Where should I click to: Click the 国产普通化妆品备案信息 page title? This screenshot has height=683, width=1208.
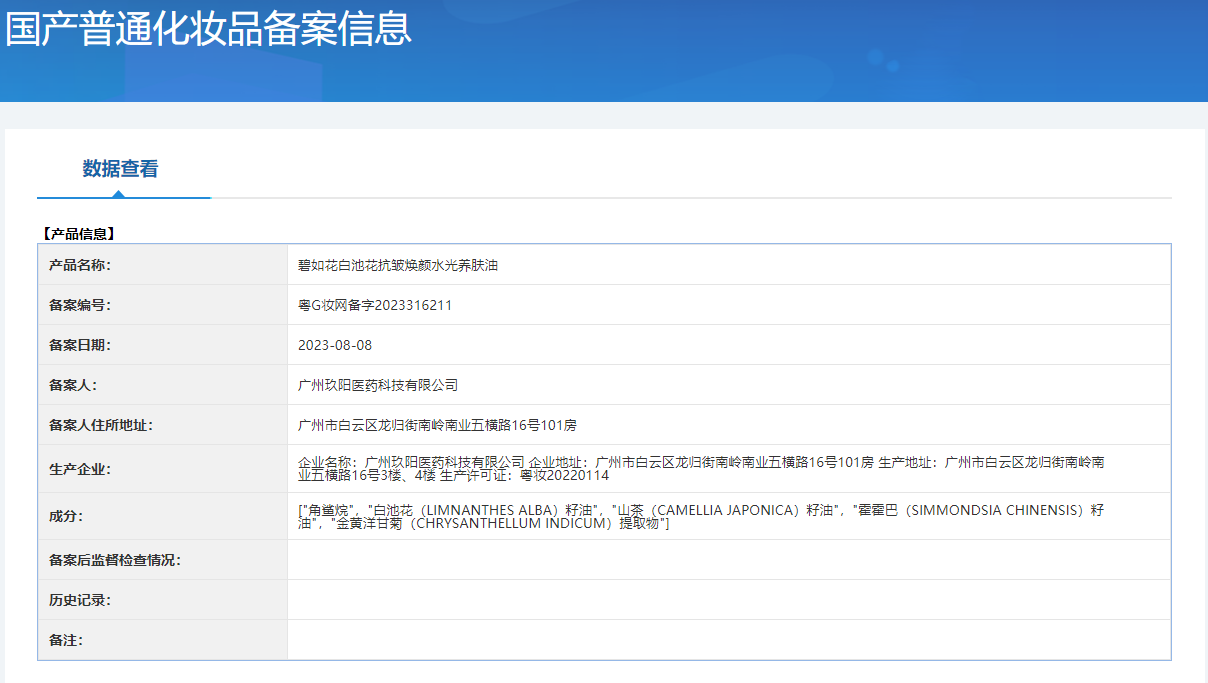[208, 28]
